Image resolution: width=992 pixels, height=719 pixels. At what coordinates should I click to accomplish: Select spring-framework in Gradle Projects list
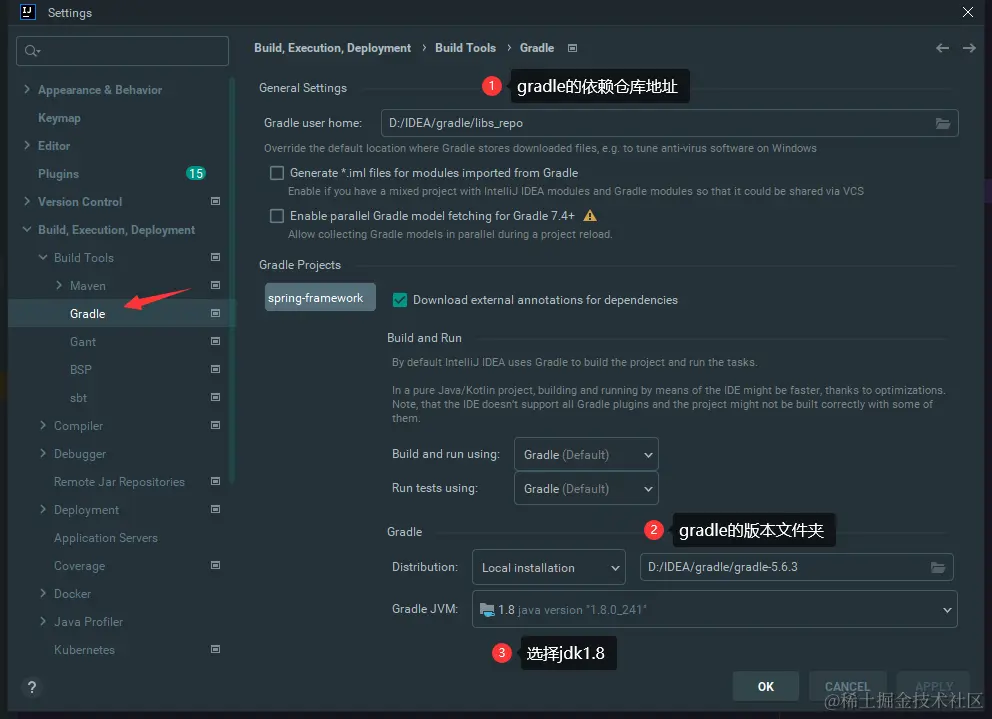(x=320, y=297)
